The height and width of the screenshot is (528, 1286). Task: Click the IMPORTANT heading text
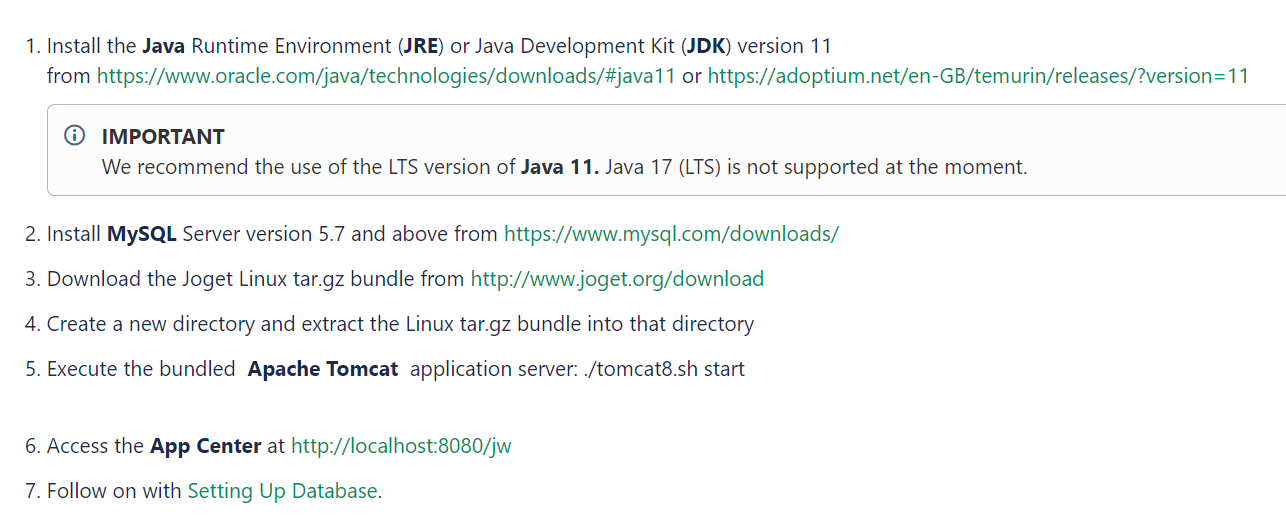coord(163,137)
